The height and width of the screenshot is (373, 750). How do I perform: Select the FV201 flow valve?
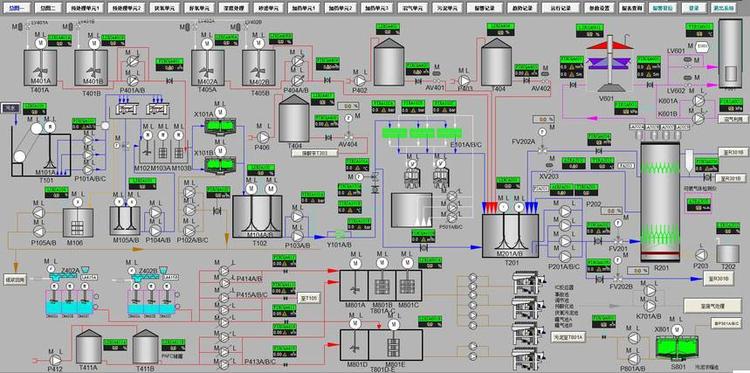pos(618,240)
